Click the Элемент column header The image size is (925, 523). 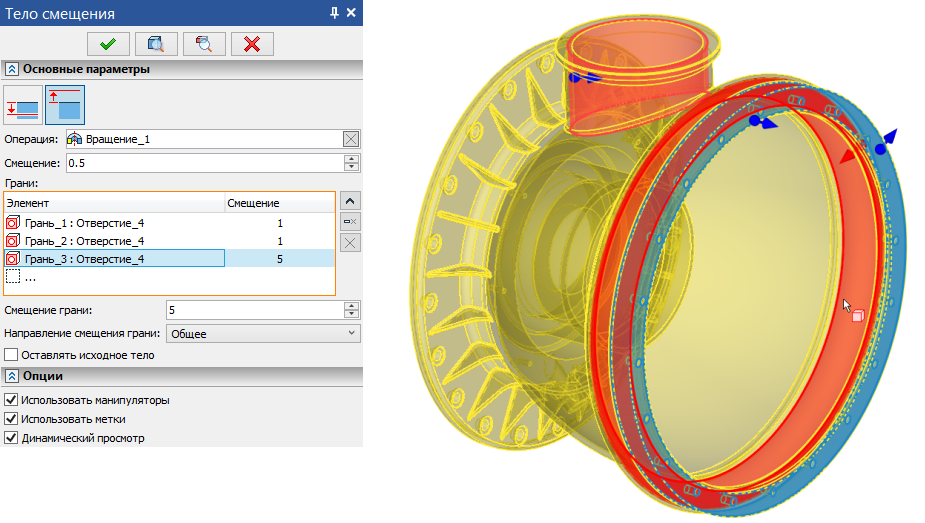coord(114,203)
